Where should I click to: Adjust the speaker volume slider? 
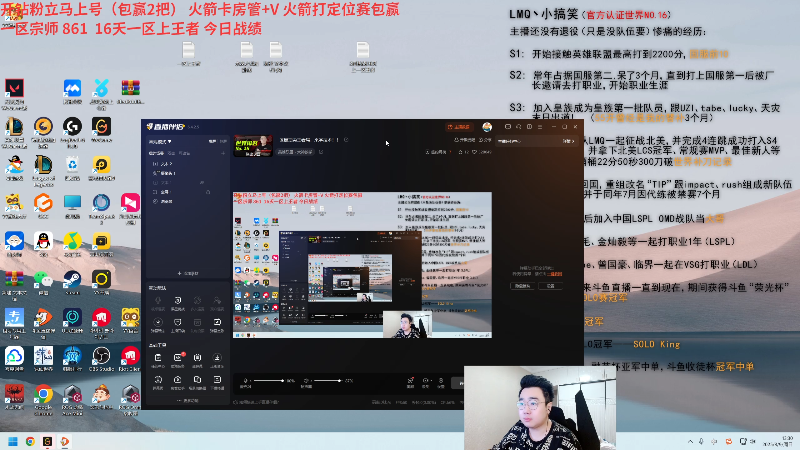point(327,381)
